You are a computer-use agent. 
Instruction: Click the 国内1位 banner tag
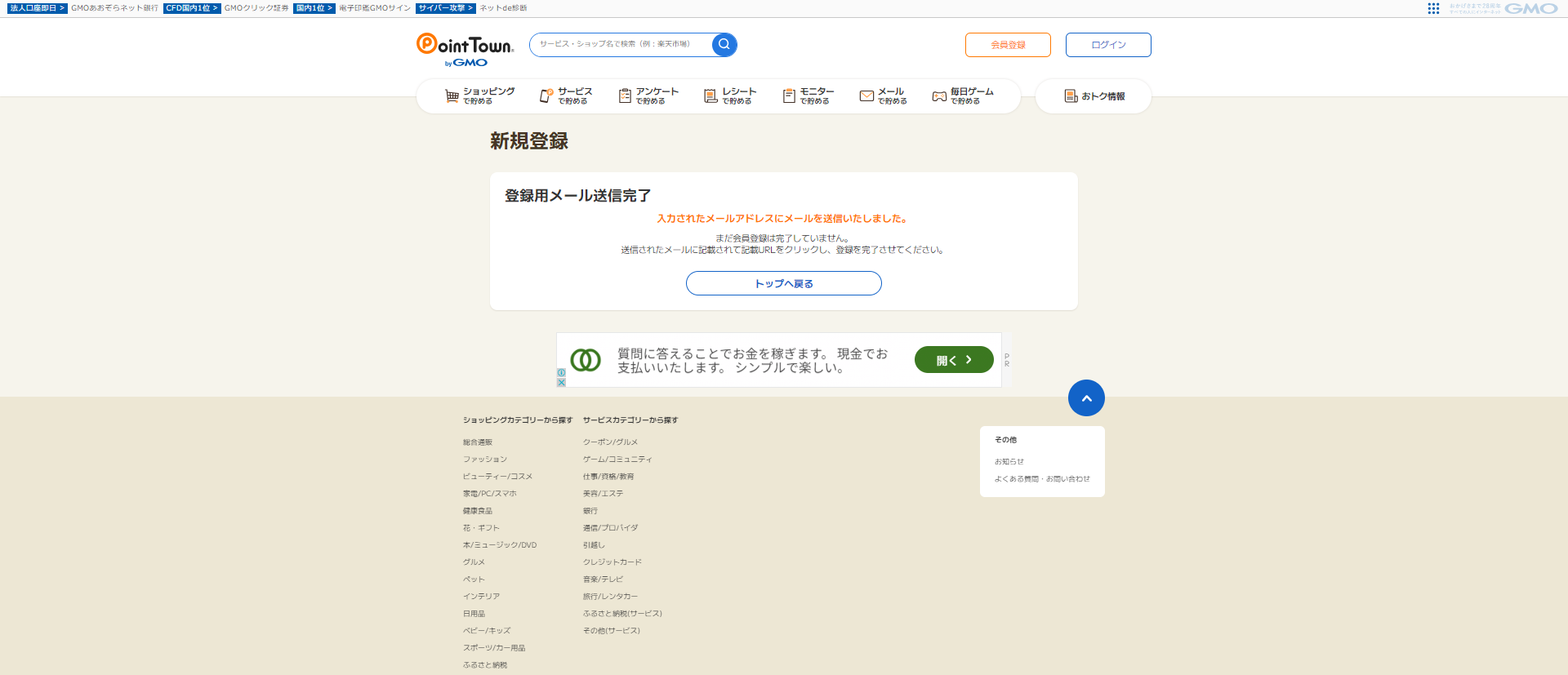click(314, 8)
